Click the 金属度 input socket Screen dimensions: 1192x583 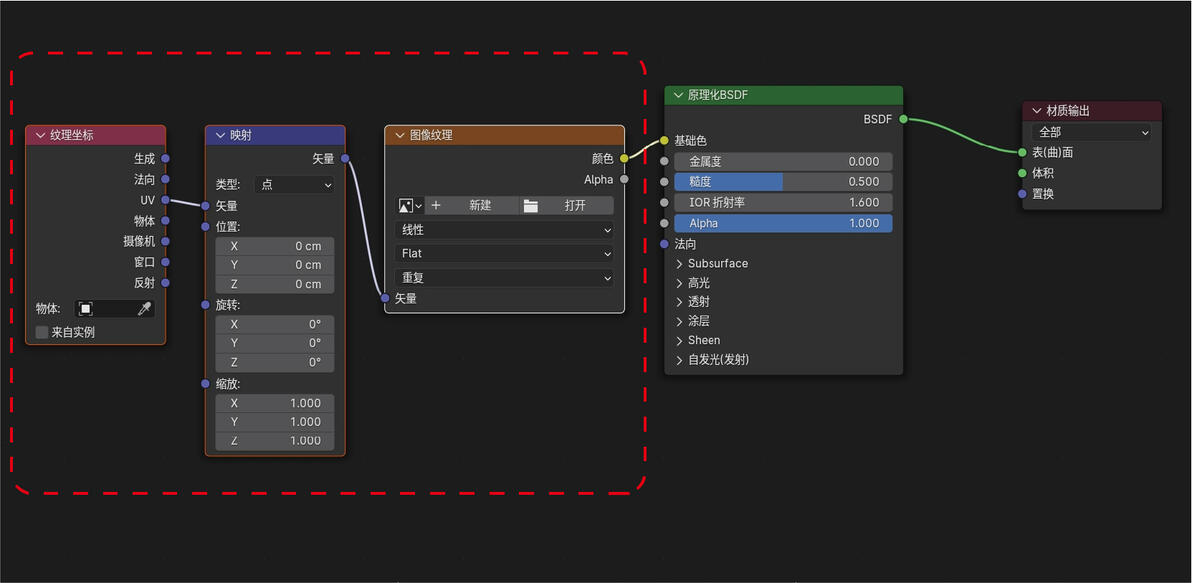(x=664, y=161)
